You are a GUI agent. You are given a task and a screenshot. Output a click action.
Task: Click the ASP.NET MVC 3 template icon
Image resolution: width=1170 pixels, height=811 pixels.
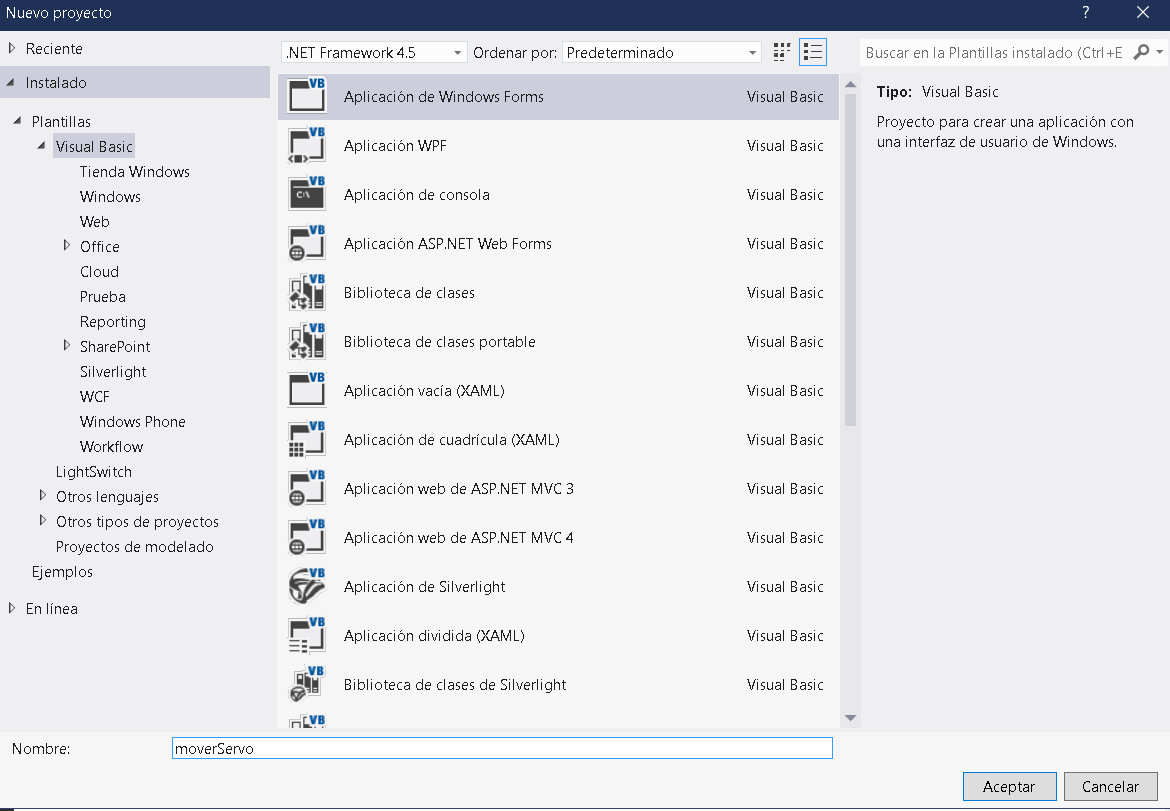307,489
